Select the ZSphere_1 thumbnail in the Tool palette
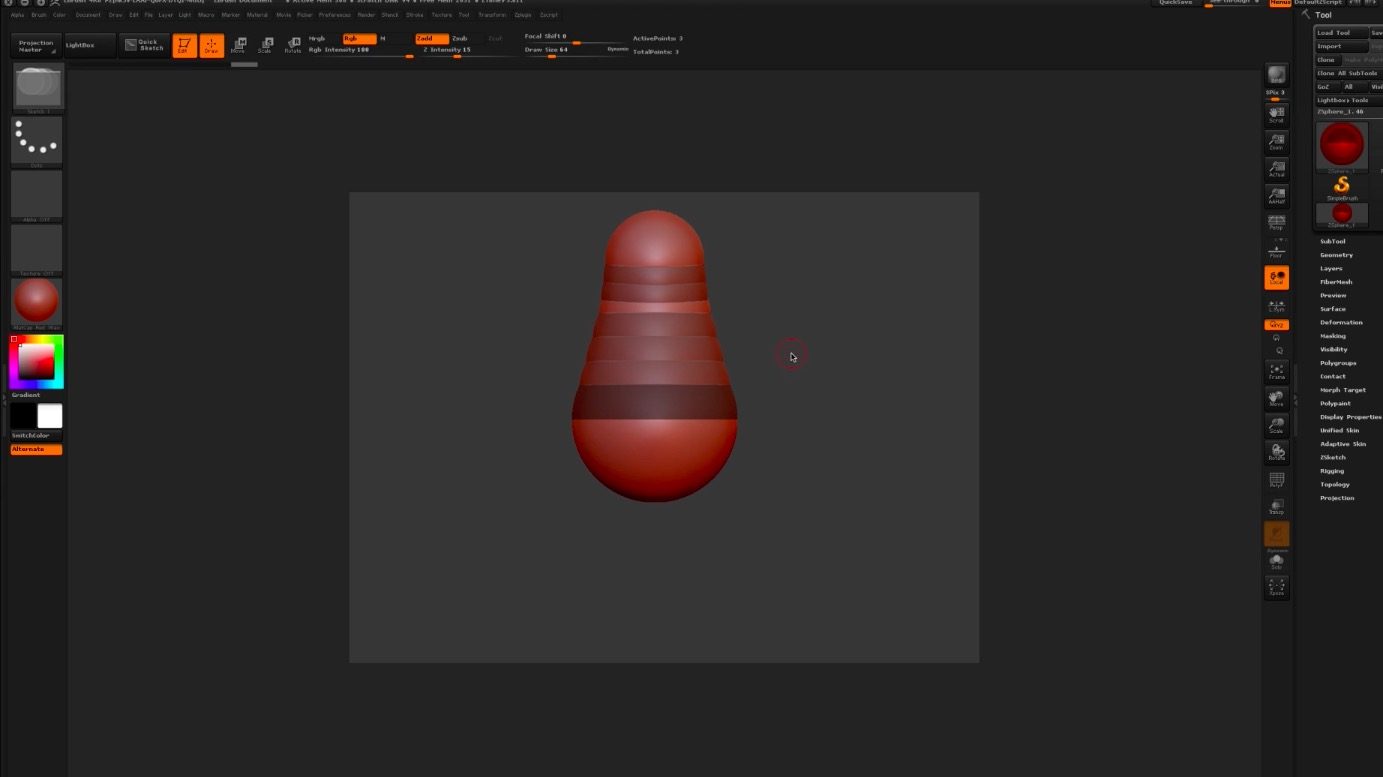The width and height of the screenshot is (1383, 777). click(1341, 145)
